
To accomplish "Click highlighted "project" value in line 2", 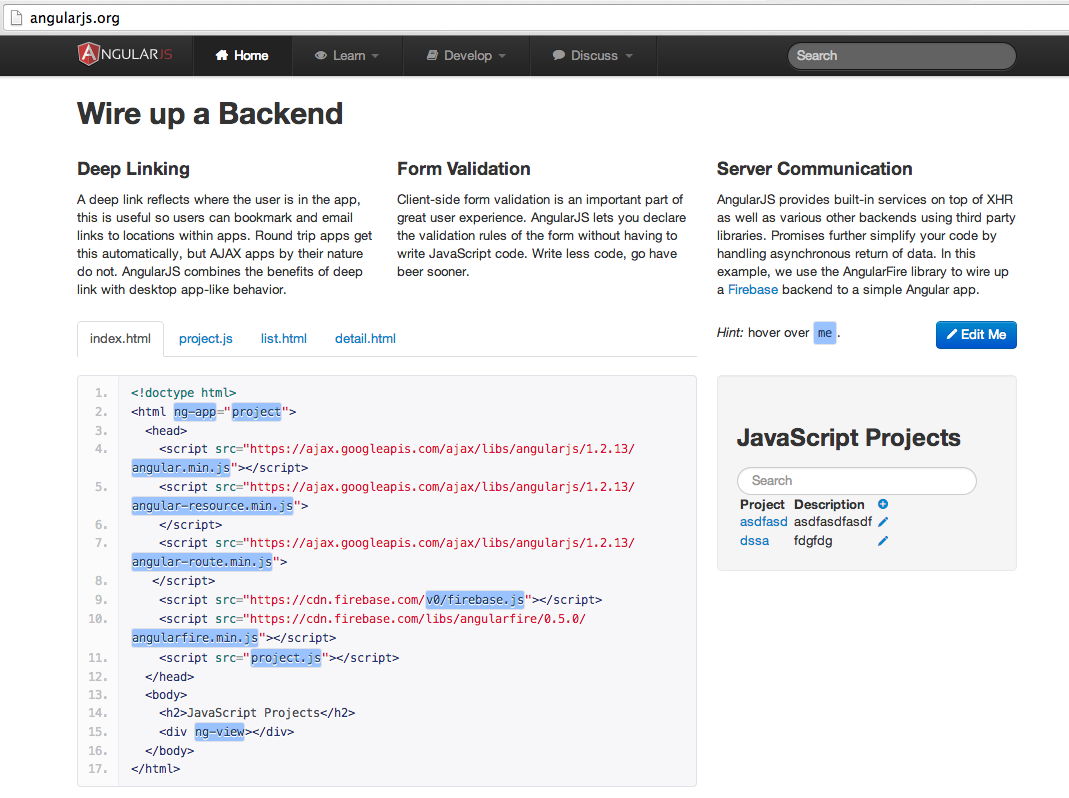I will click(x=256, y=411).
